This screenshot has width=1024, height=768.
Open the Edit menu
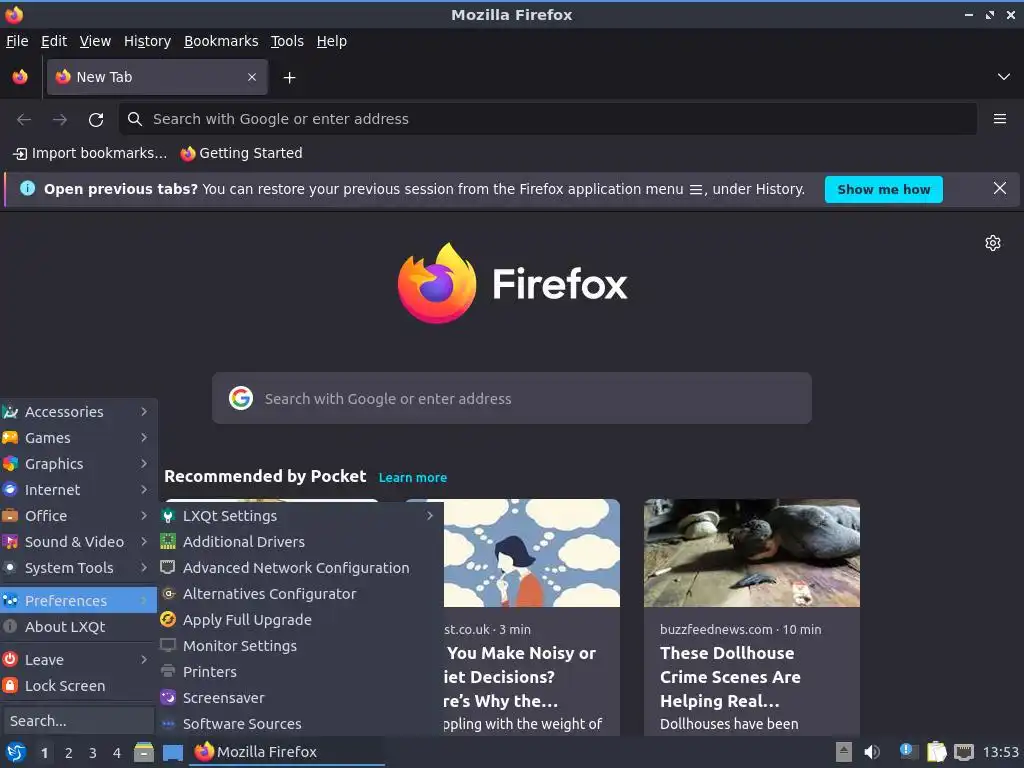click(x=54, y=41)
